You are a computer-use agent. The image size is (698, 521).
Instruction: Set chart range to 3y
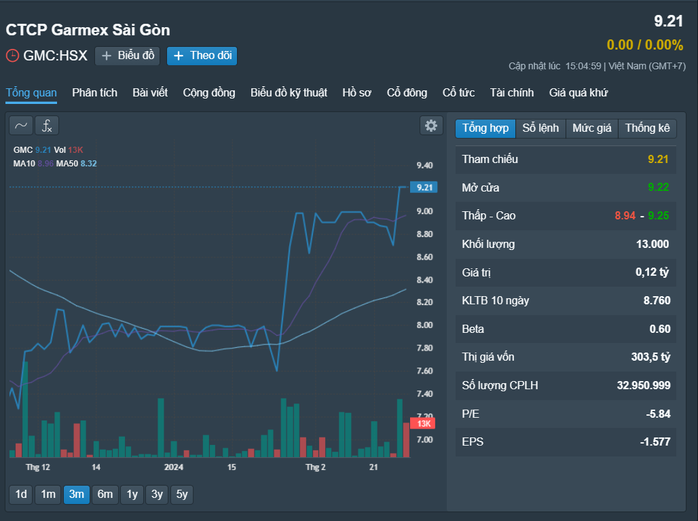point(157,494)
